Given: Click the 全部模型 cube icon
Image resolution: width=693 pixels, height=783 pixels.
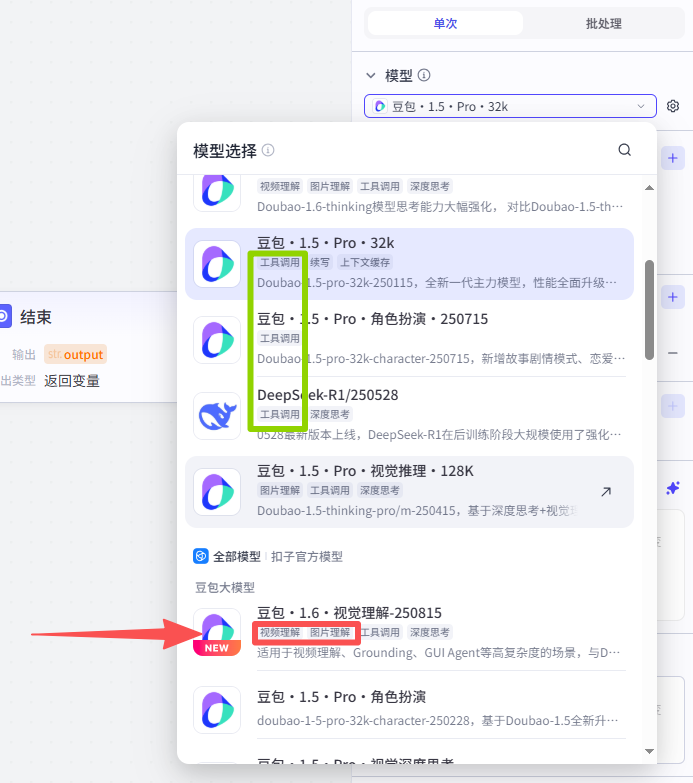Looking at the screenshot, I should click(x=200, y=556).
